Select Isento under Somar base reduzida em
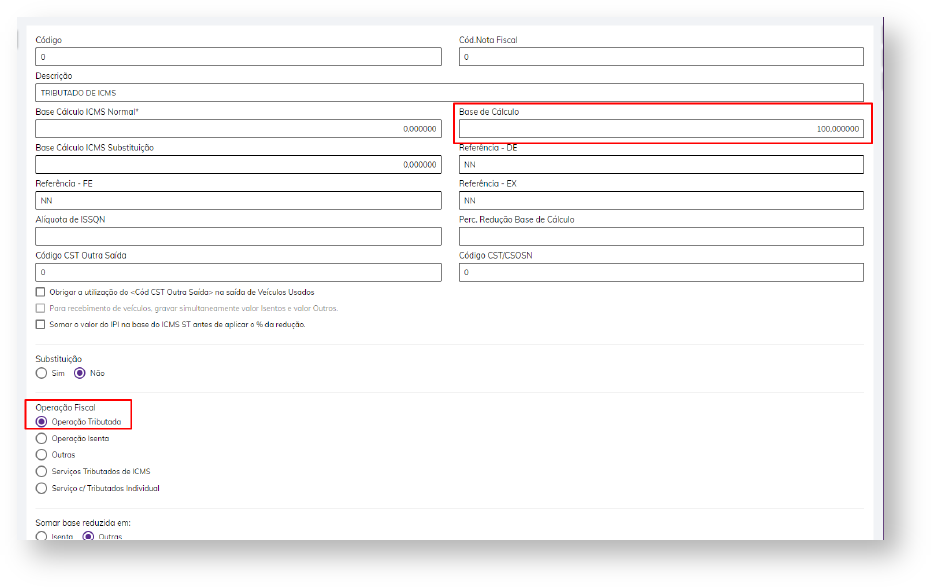932x588 pixels. pos(41,536)
